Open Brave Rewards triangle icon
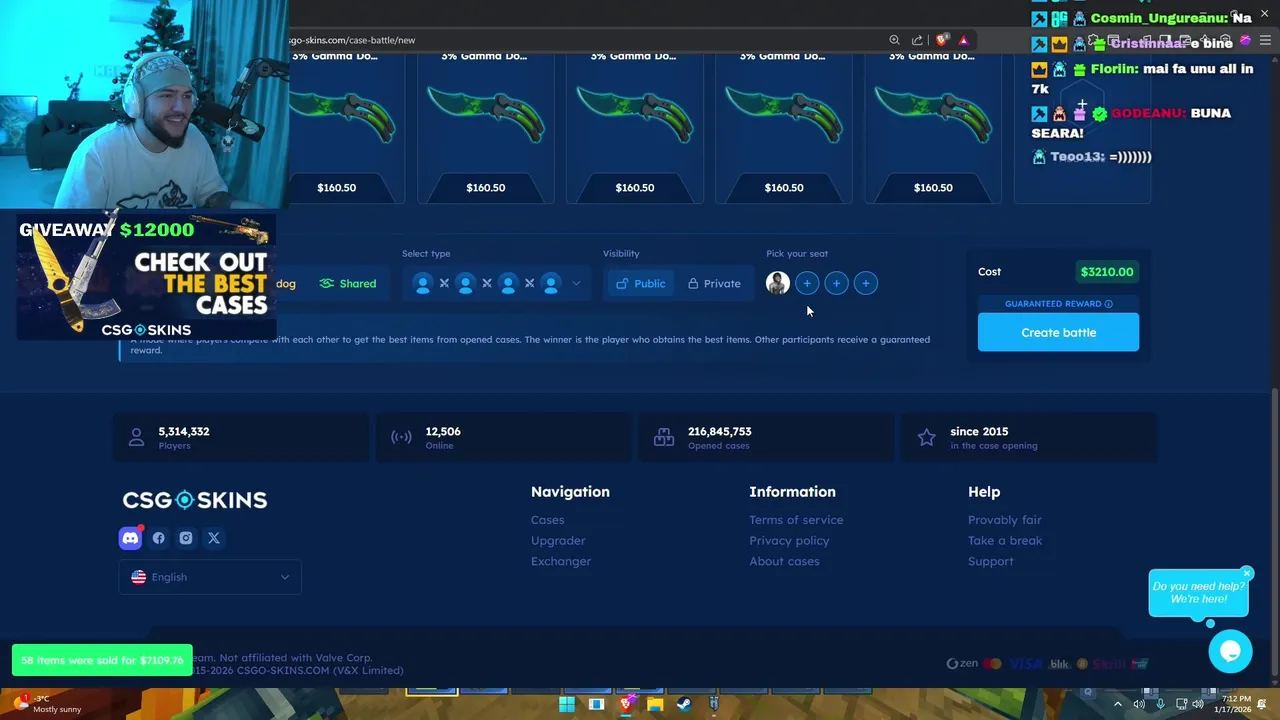The height and width of the screenshot is (720, 1280). [x=963, y=40]
